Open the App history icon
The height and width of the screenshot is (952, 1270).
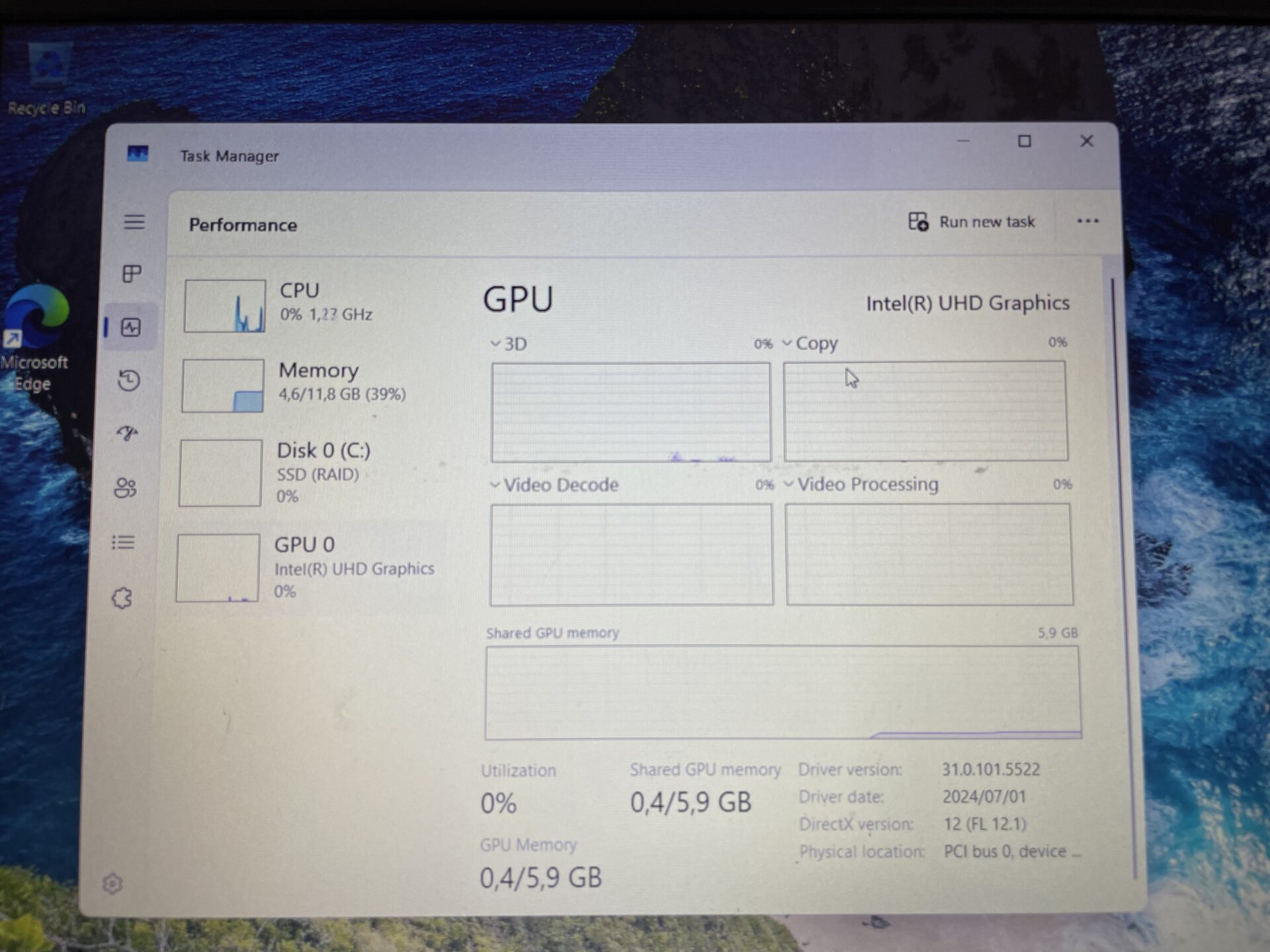(129, 380)
